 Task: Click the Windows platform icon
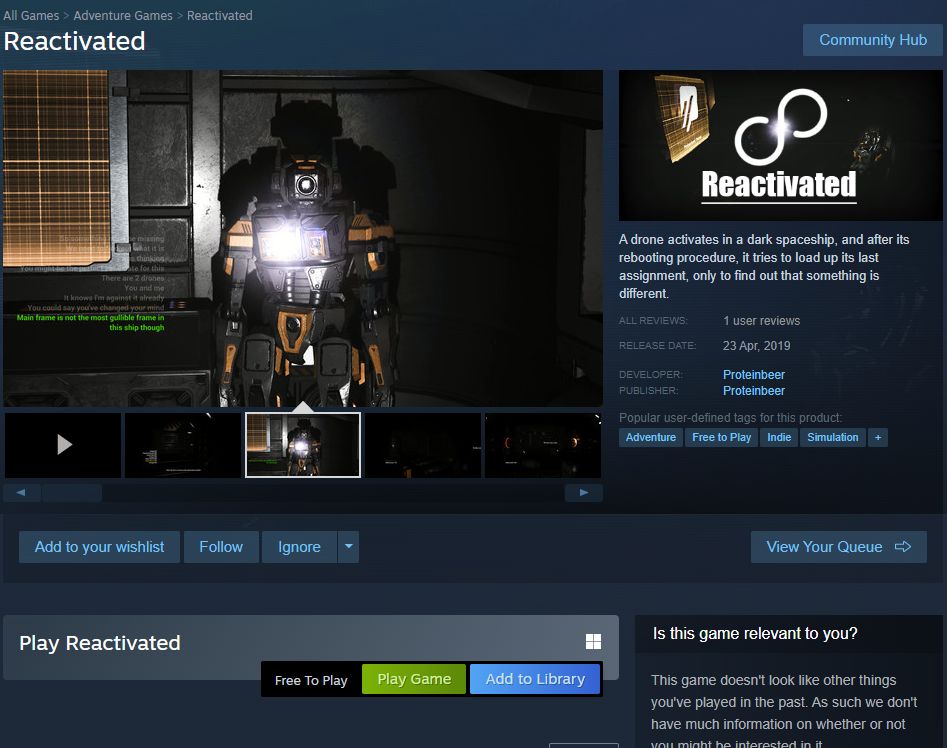tap(593, 642)
